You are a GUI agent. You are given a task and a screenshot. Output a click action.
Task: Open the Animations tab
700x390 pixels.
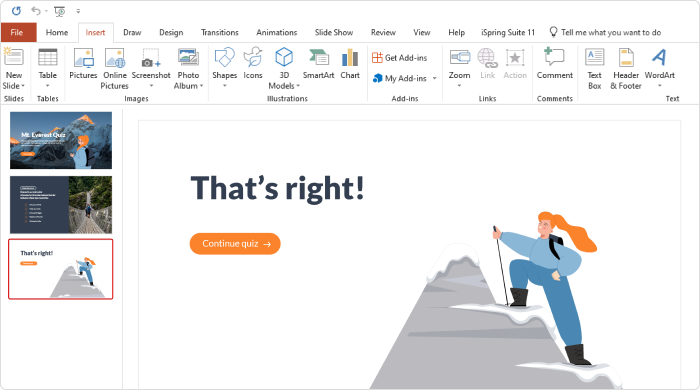[x=276, y=33]
